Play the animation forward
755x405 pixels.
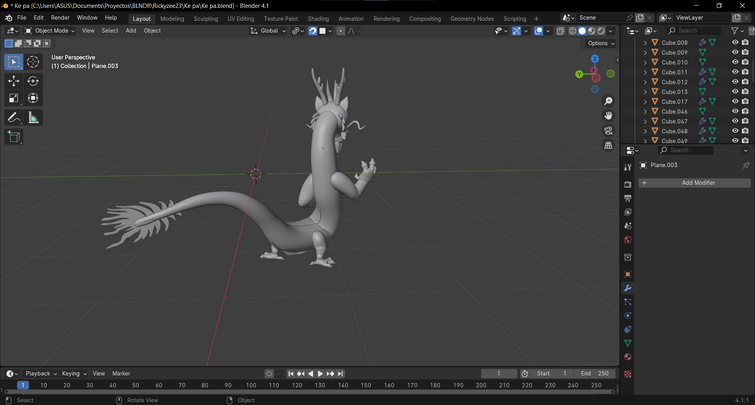[x=320, y=374]
